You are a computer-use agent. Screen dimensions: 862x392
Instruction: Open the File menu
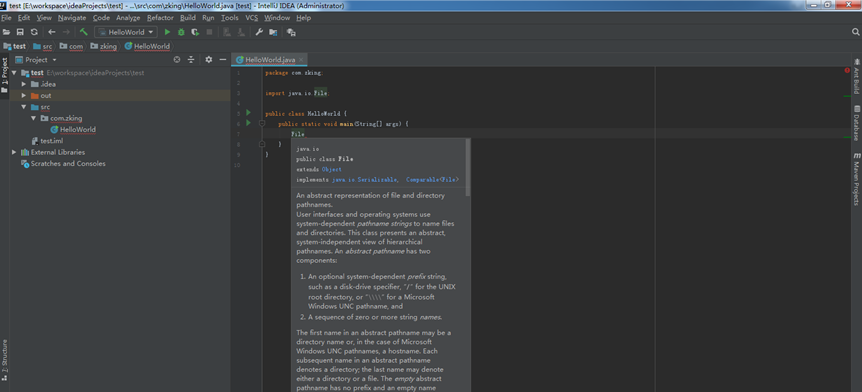[x=6, y=18]
